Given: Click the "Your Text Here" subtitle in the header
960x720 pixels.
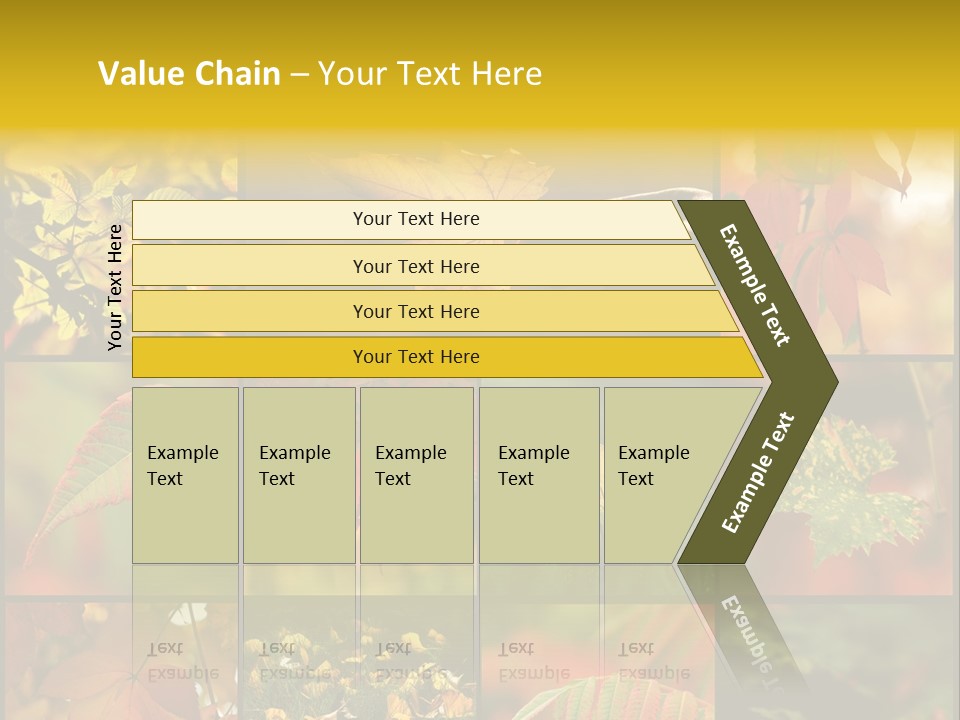Looking at the screenshot, I should [x=430, y=74].
